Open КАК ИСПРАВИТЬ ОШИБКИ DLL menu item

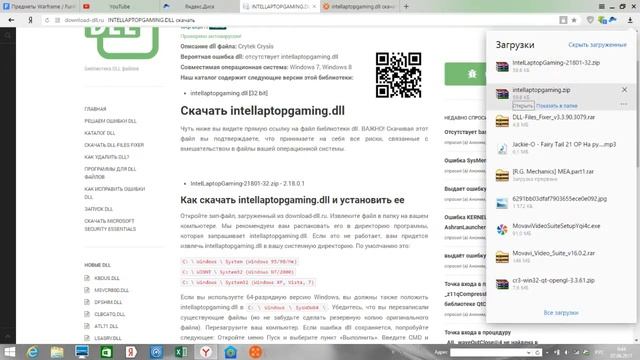pyautogui.click(x=115, y=193)
